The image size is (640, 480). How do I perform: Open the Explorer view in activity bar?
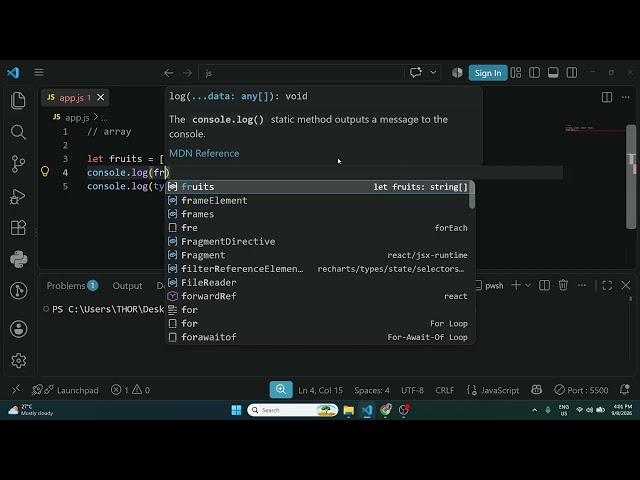18,100
